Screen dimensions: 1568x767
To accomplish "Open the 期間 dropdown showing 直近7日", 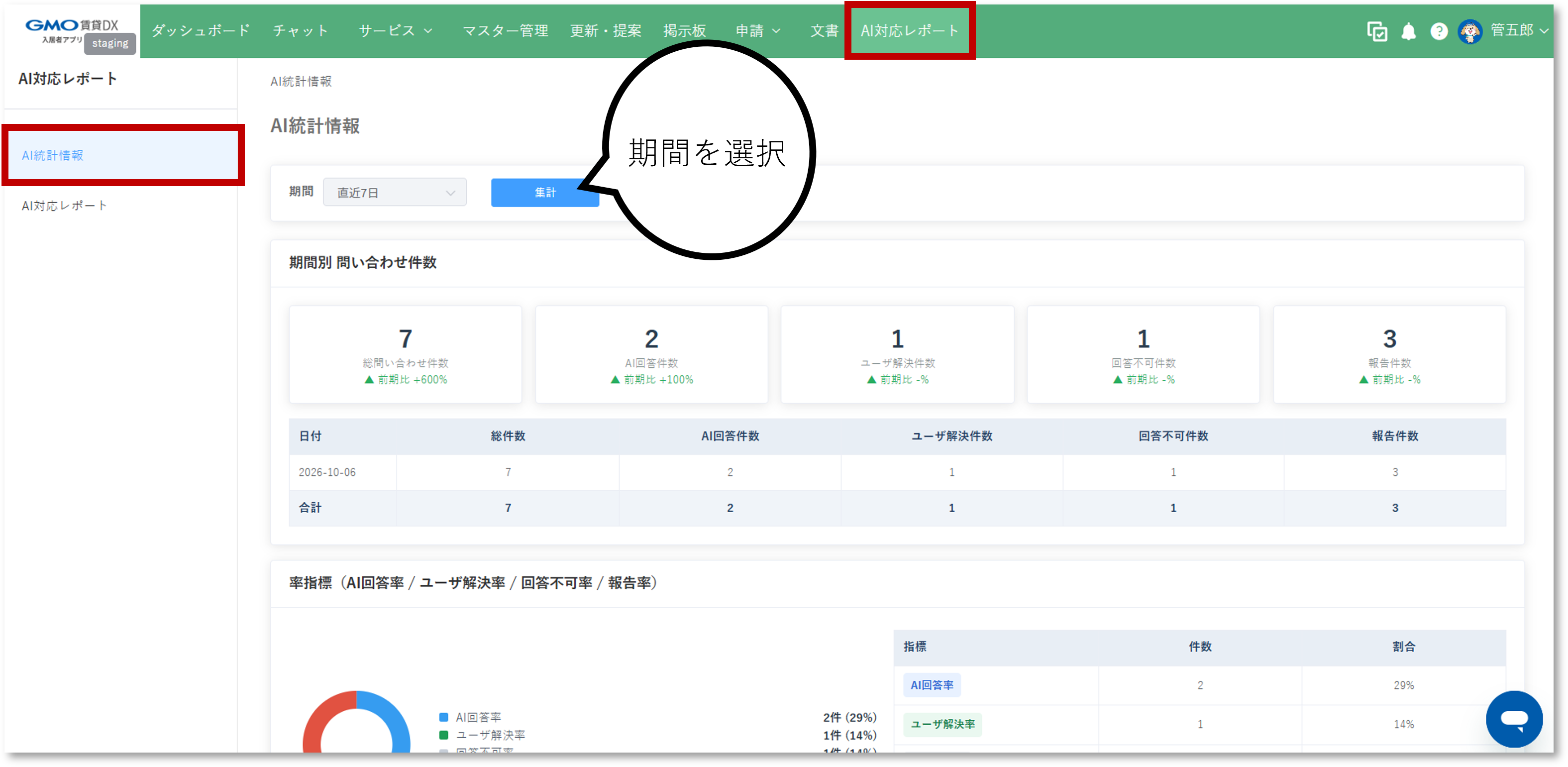I will pos(395,192).
